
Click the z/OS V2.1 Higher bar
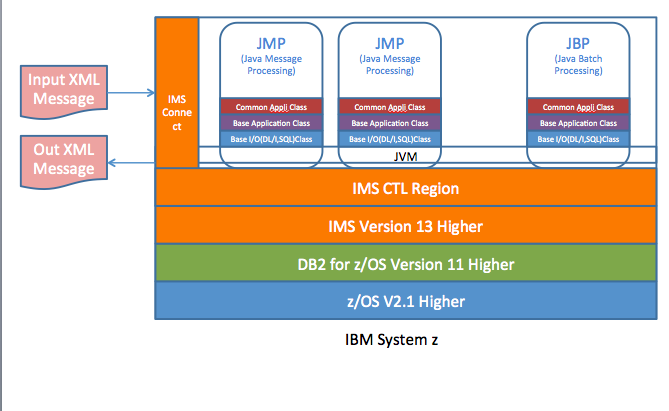pyautogui.click(x=406, y=300)
